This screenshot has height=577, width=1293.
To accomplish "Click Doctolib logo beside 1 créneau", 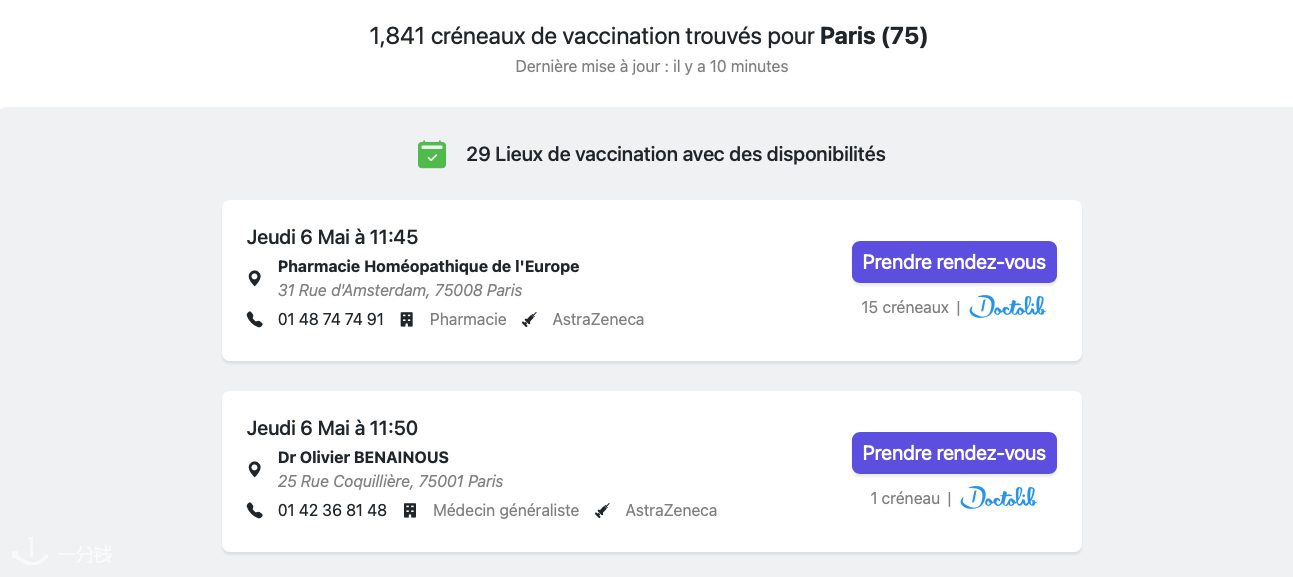I will click(x=999, y=498).
